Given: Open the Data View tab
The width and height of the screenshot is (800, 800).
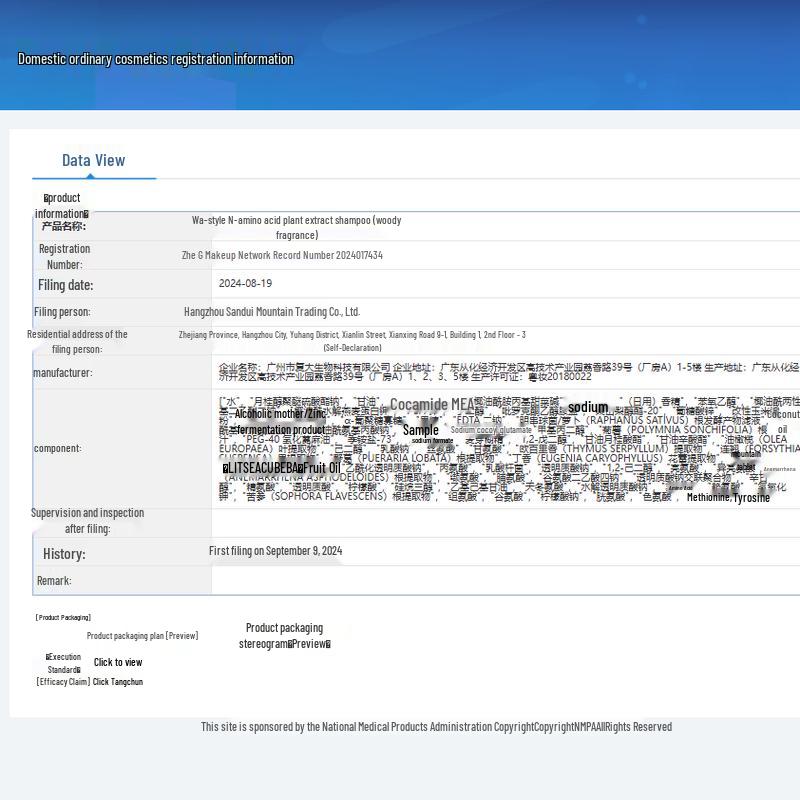Looking at the screenshot, I should tap(93, 160).
